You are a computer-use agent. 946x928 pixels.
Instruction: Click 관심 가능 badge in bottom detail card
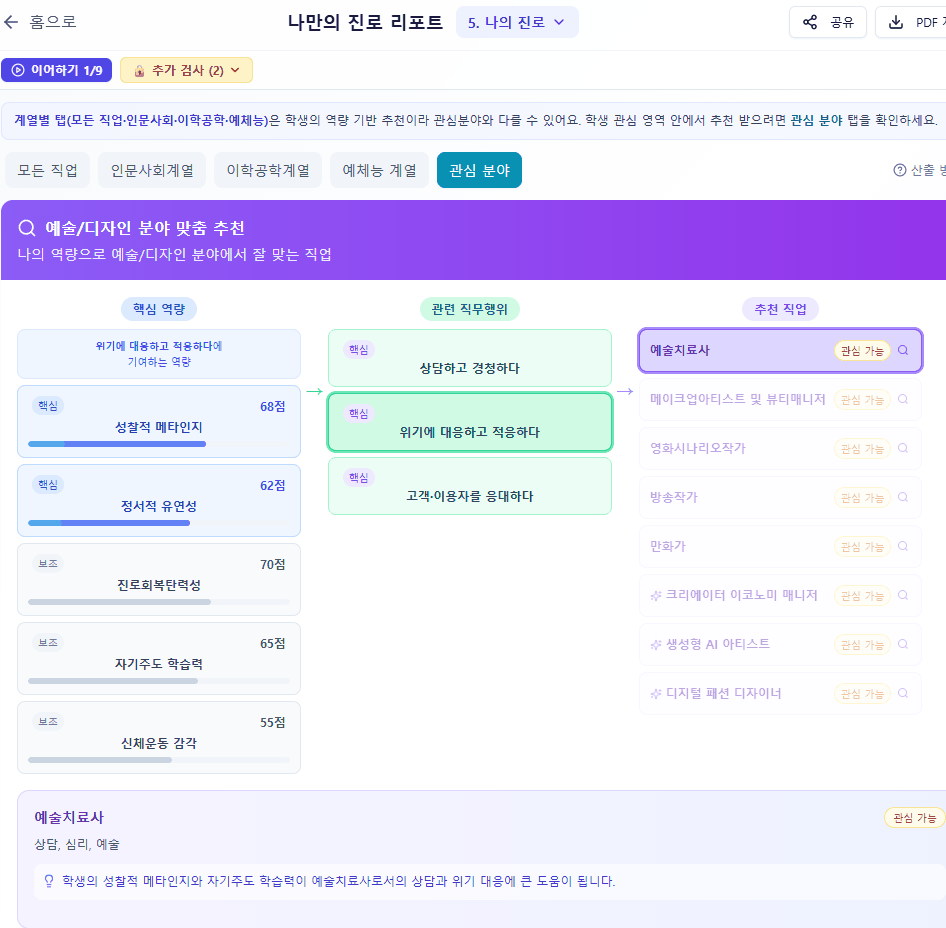click(915, 818)
